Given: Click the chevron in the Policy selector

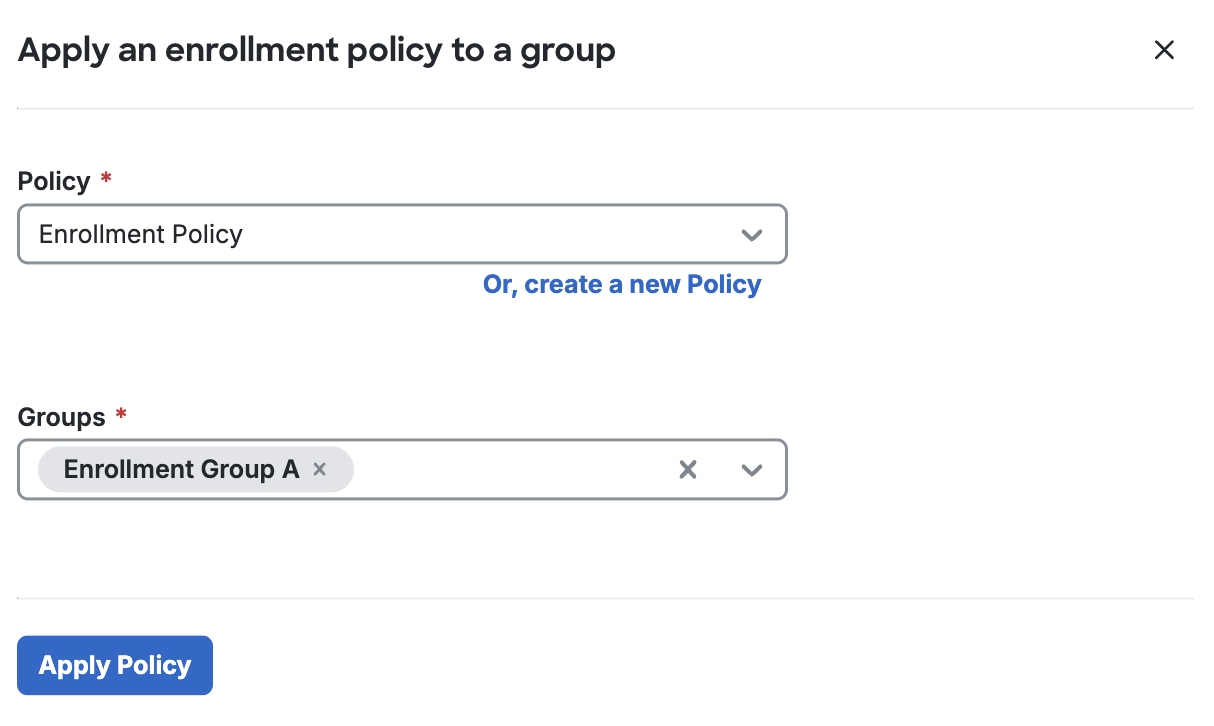Looking at the screenshot, I should pyautogui.click(x=752, y=234).
